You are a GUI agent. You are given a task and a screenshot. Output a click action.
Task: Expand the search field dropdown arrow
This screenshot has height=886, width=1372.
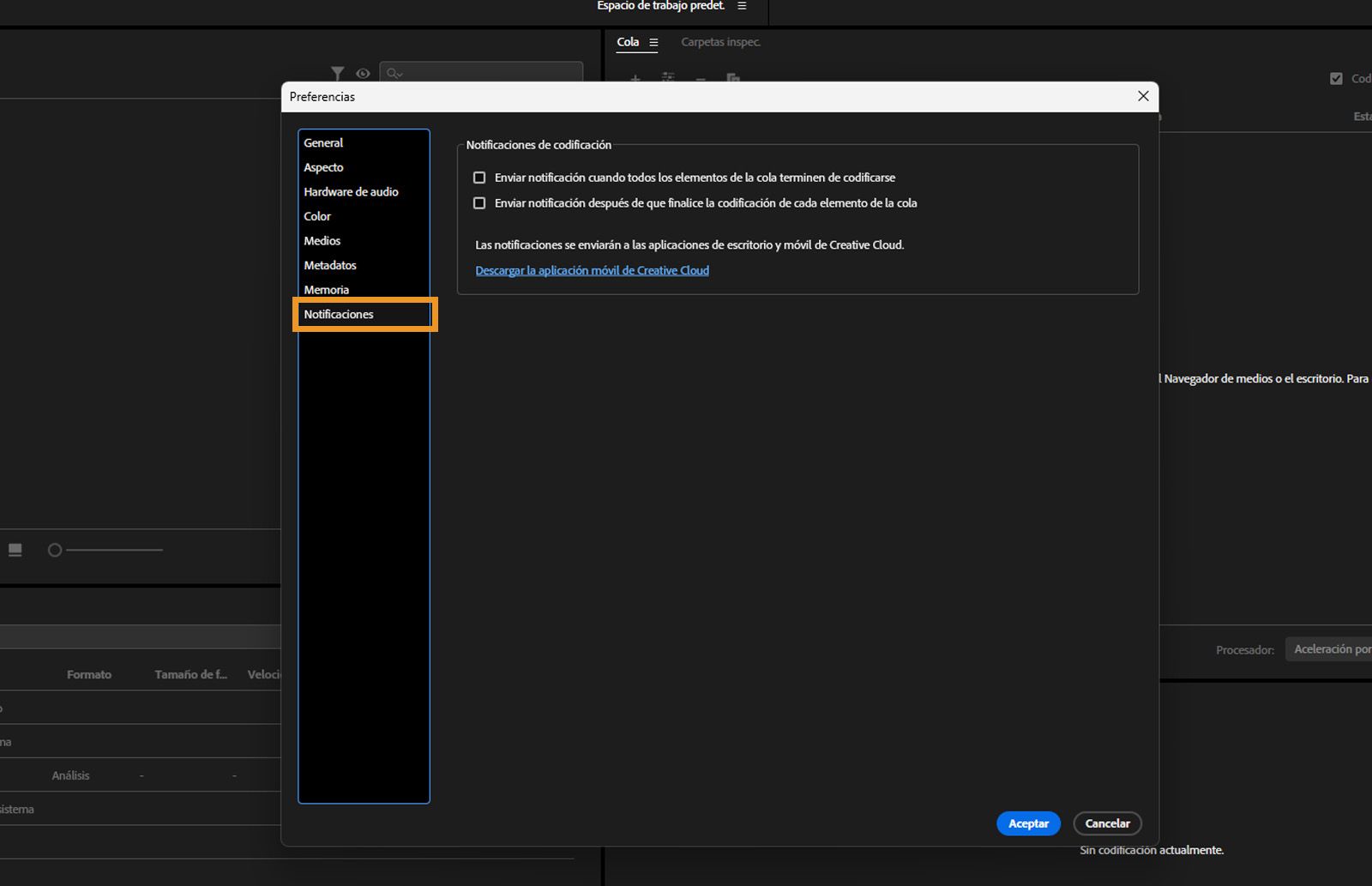pos(400,75)
